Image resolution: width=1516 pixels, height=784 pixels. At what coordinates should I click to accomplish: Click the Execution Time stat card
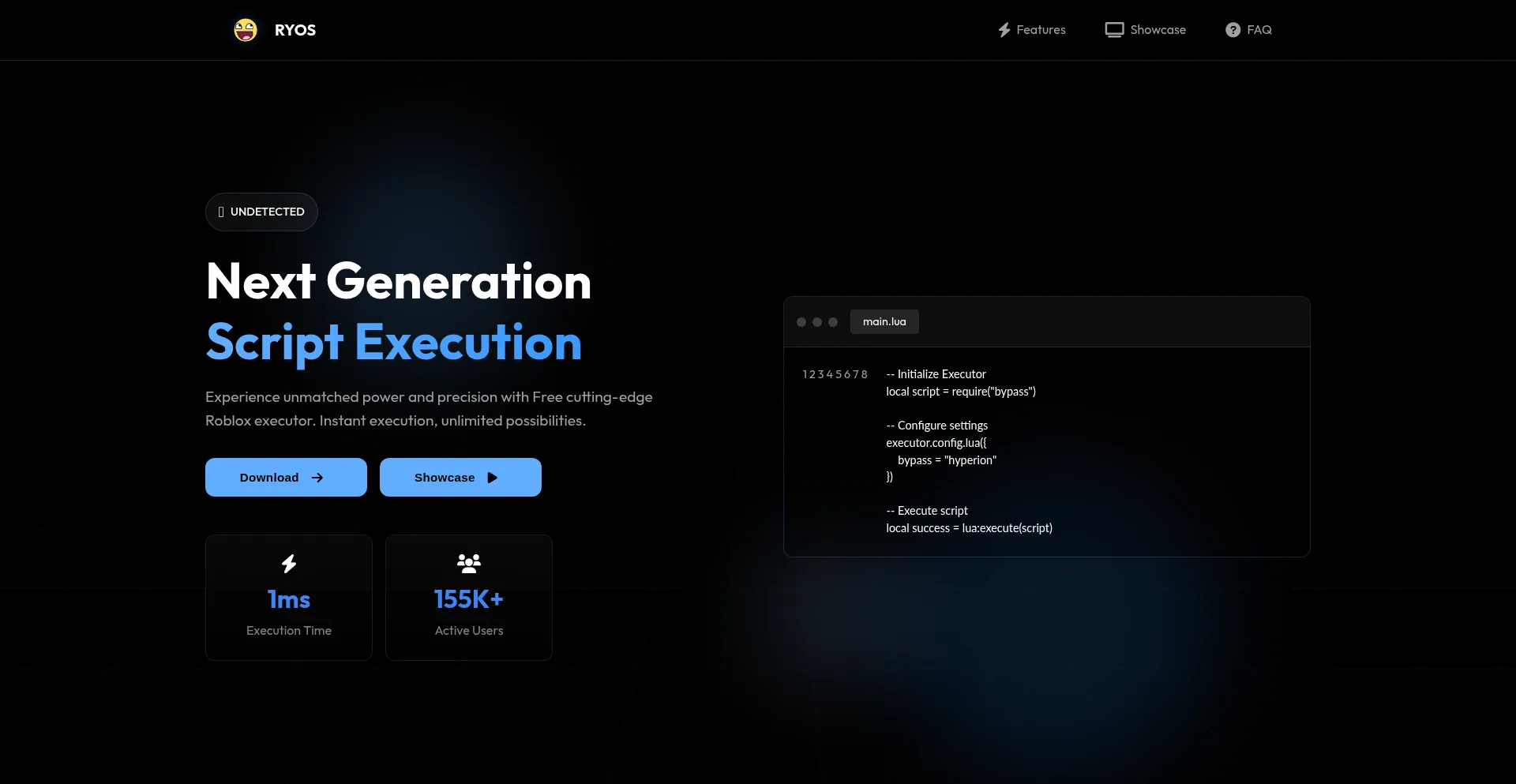tap(289, 598)
